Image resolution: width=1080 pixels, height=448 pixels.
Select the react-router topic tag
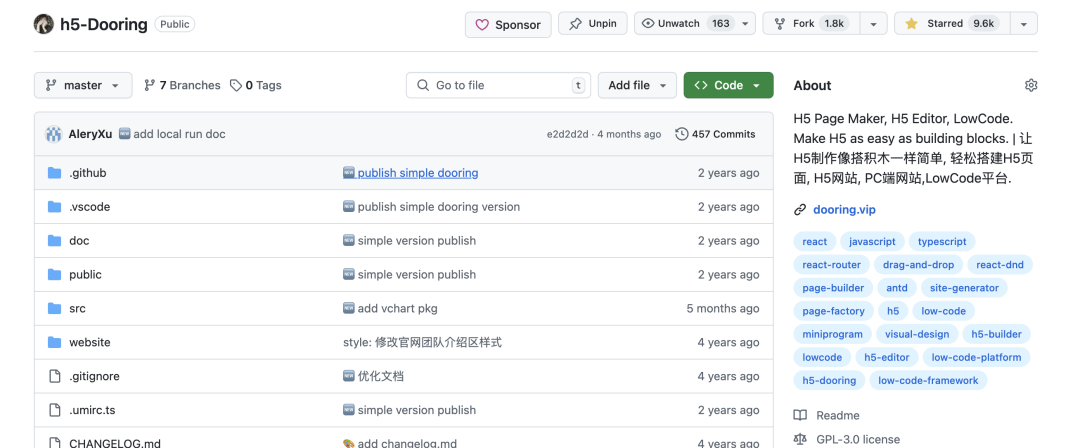point(831,265)
